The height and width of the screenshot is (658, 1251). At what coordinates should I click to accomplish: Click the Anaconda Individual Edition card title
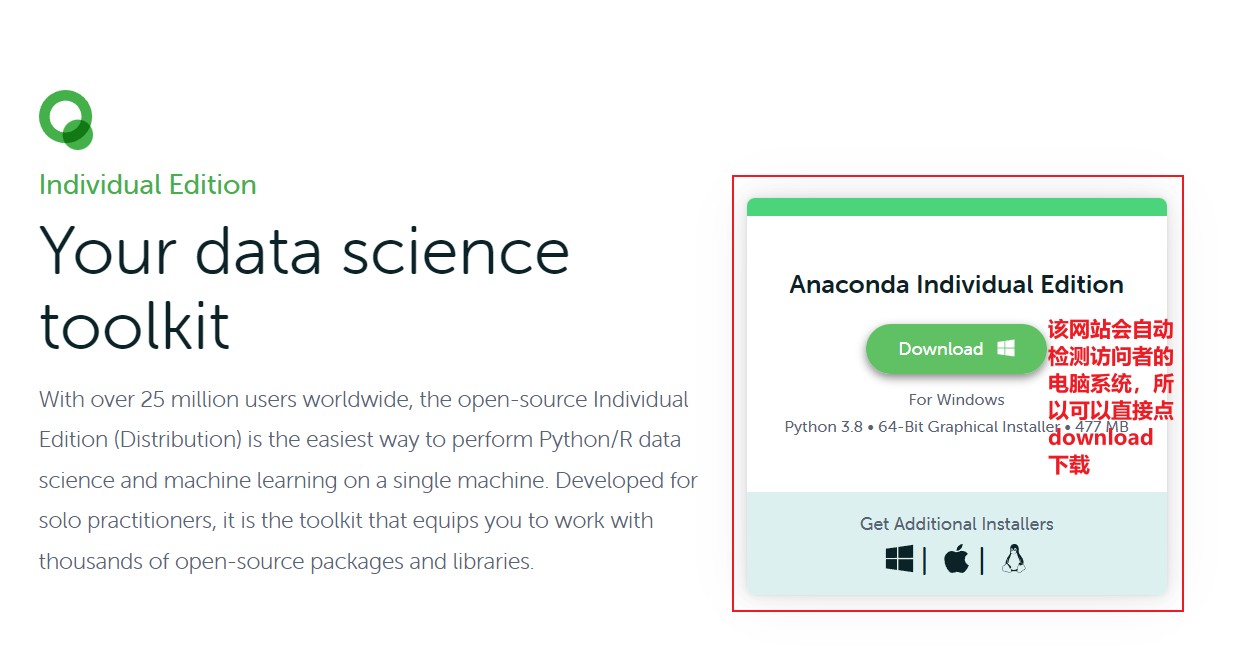[x=956, y=285]
